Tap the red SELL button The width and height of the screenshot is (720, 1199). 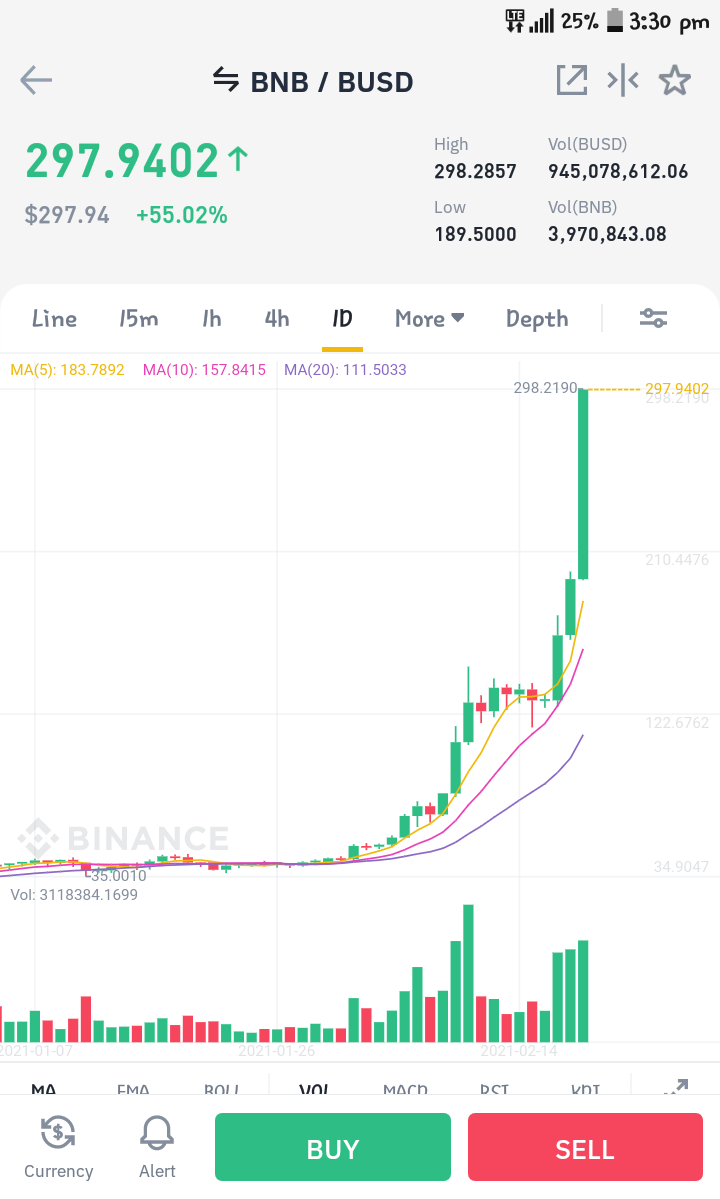click(x=585, y=1147)
